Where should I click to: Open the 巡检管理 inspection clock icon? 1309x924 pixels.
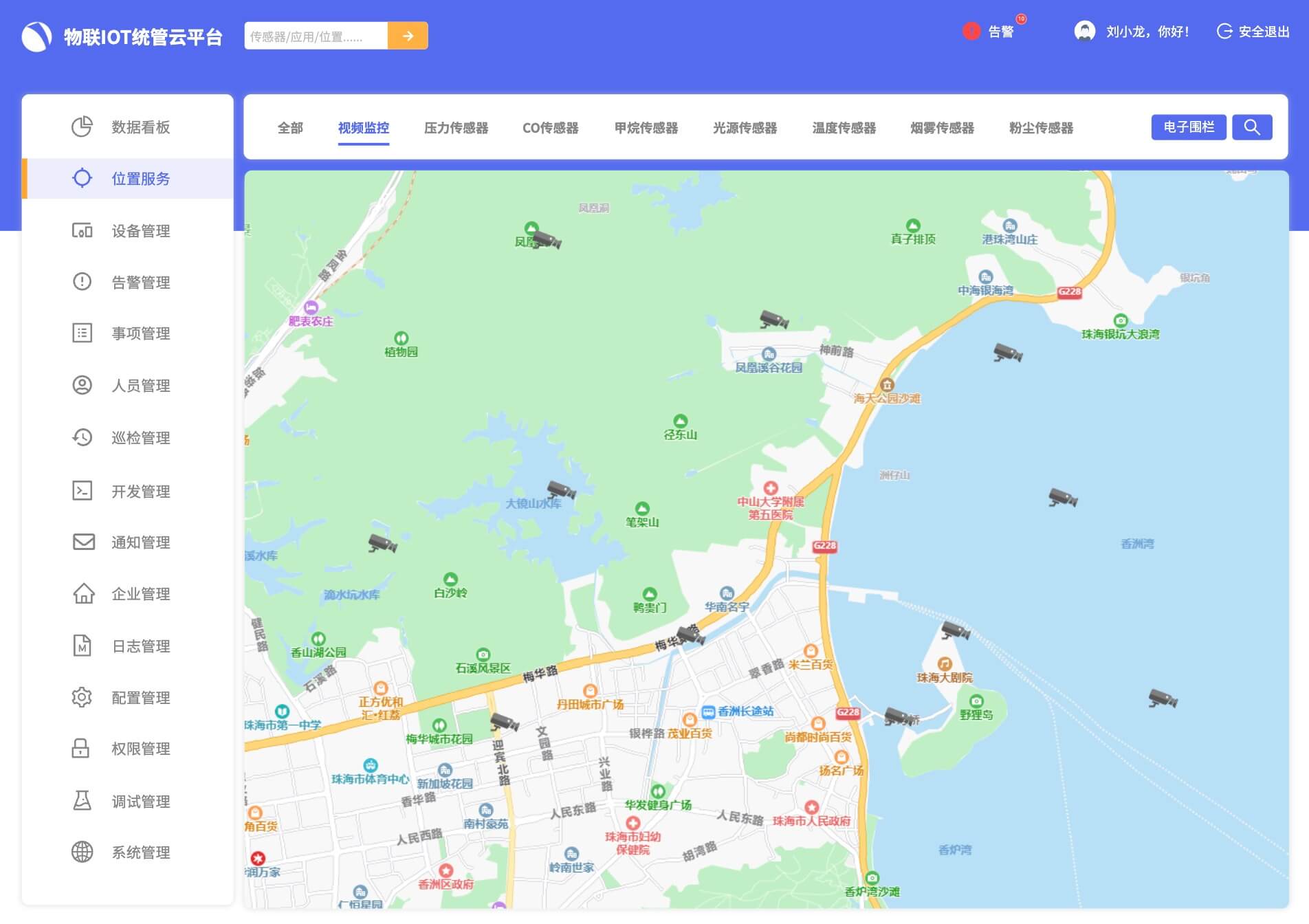point(82,437)
